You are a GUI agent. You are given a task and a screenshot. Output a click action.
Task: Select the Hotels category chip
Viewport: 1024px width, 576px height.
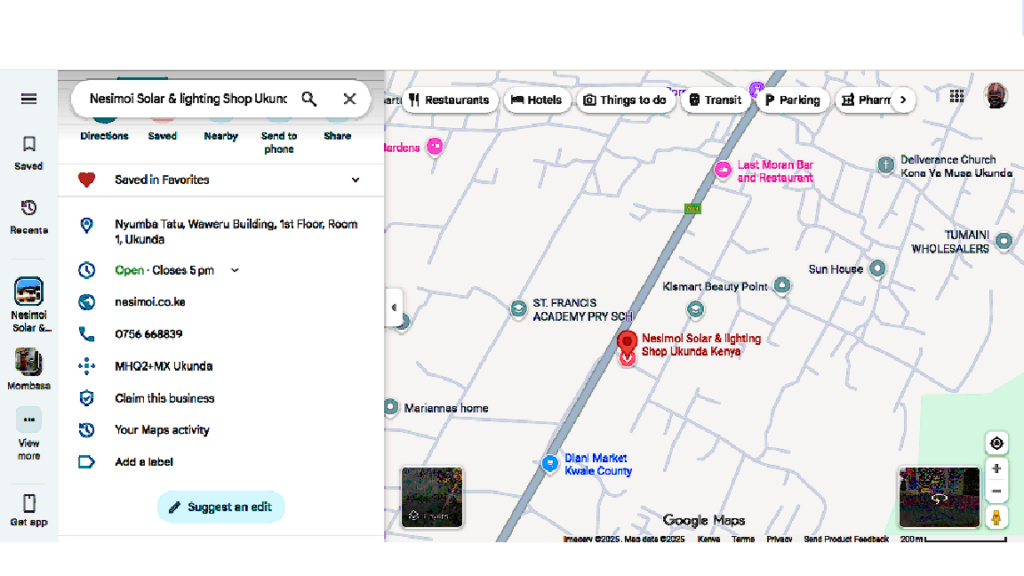click(536, 100)
